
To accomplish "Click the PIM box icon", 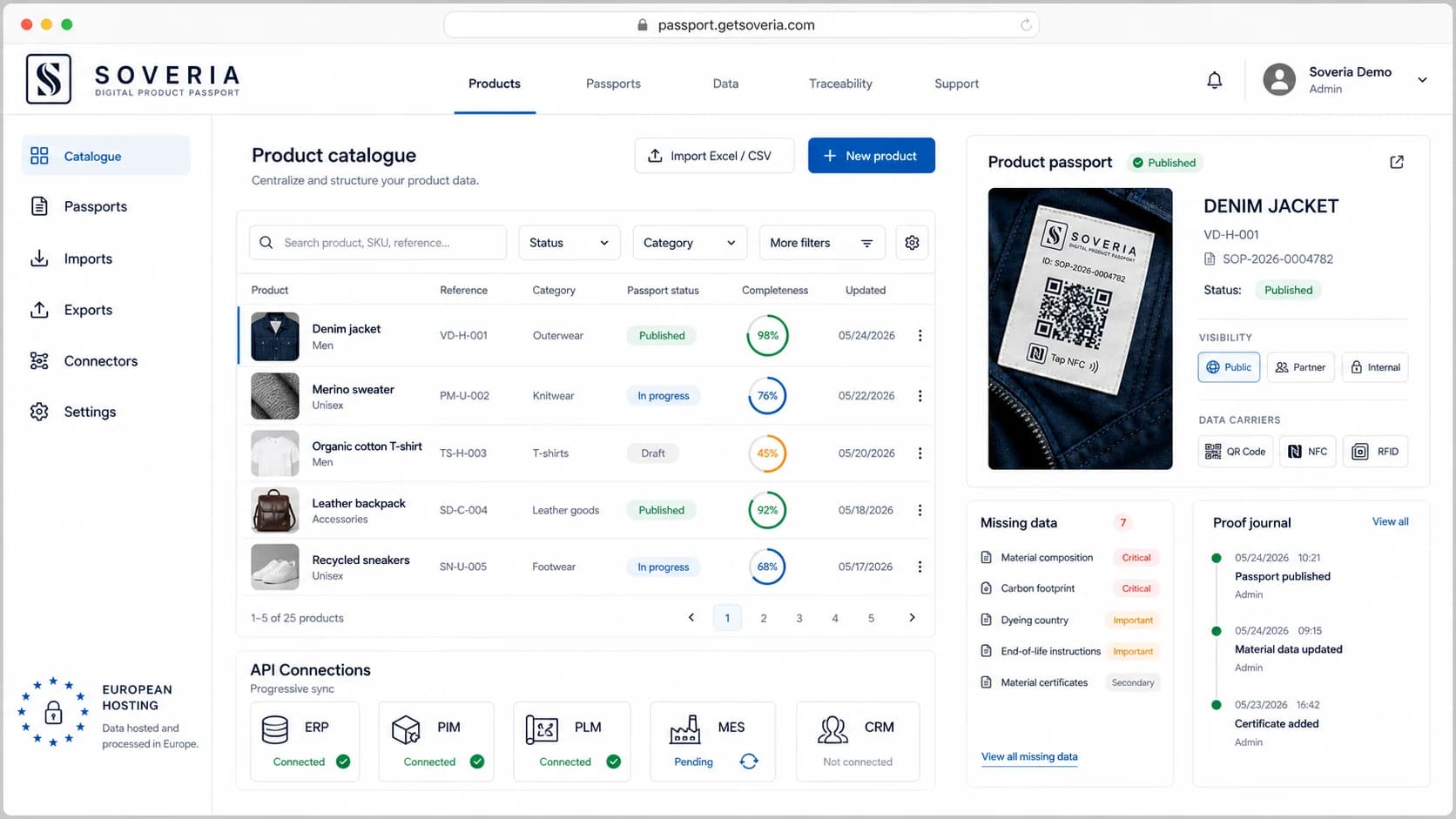I will [x=406, y=729].
